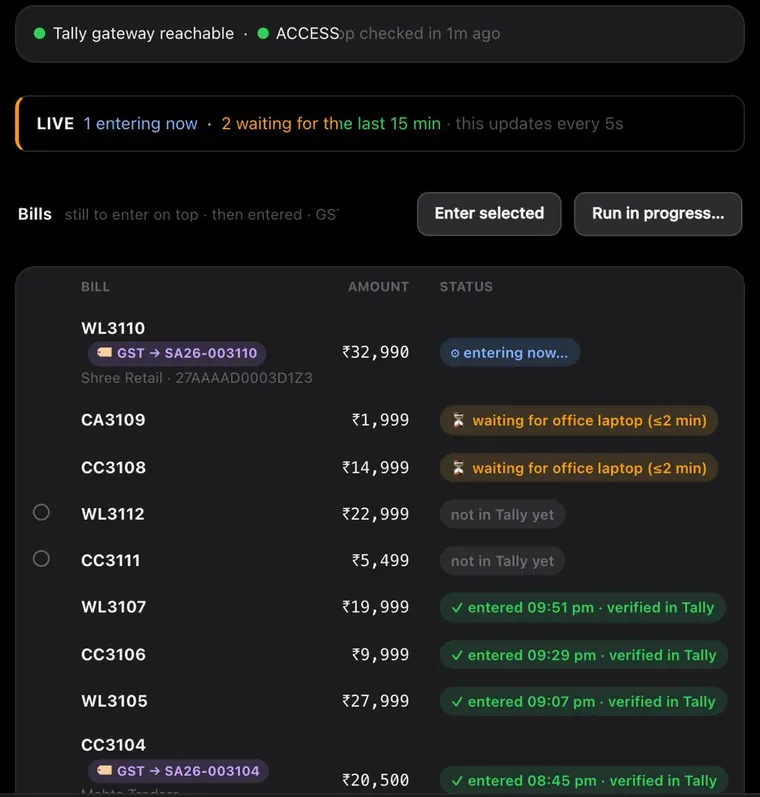Click the entering now... status pill
This screenshot has width=760, height=797.
coord(509,353)
